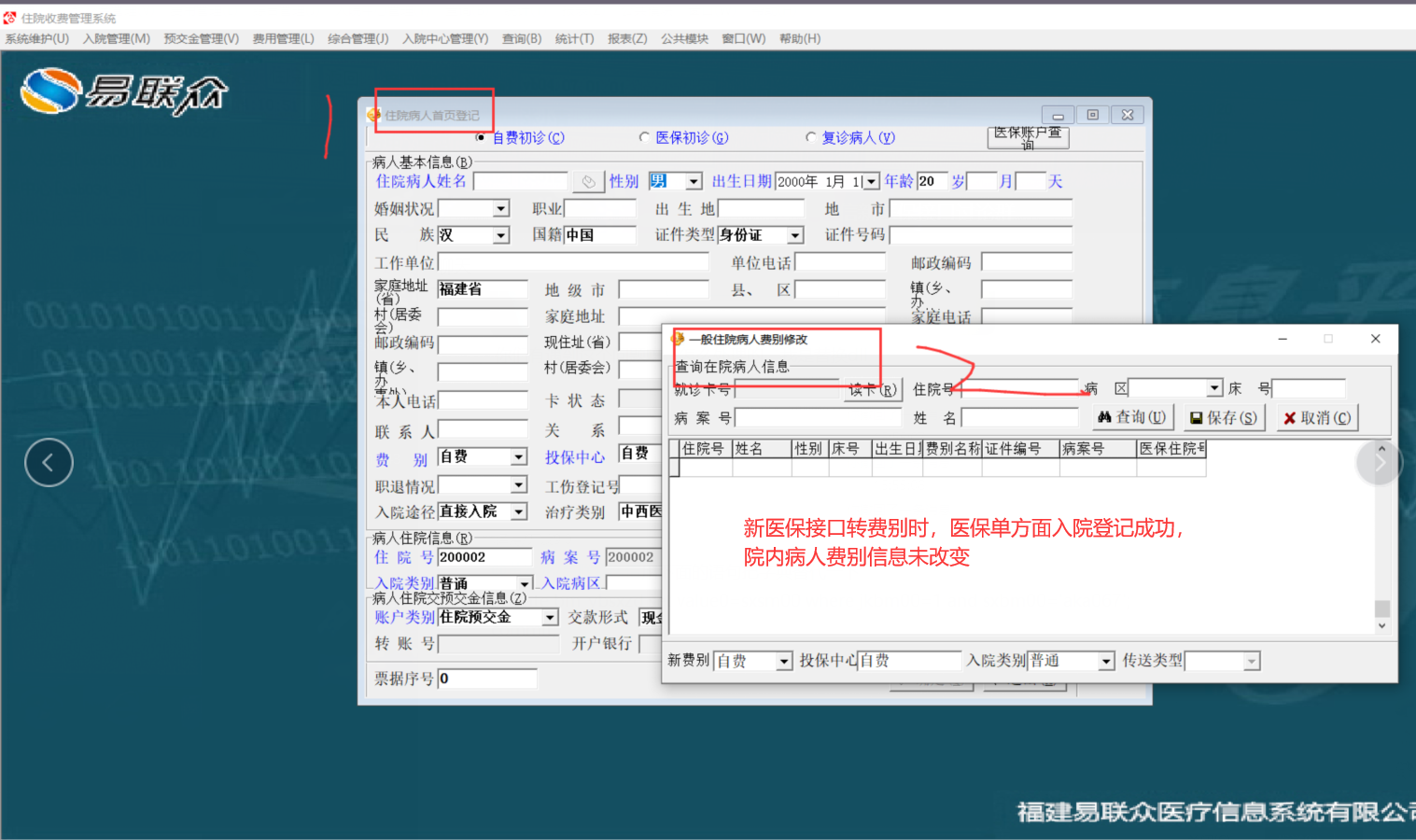Open the 证件类型 dropdown

click(x=795, y=235)
